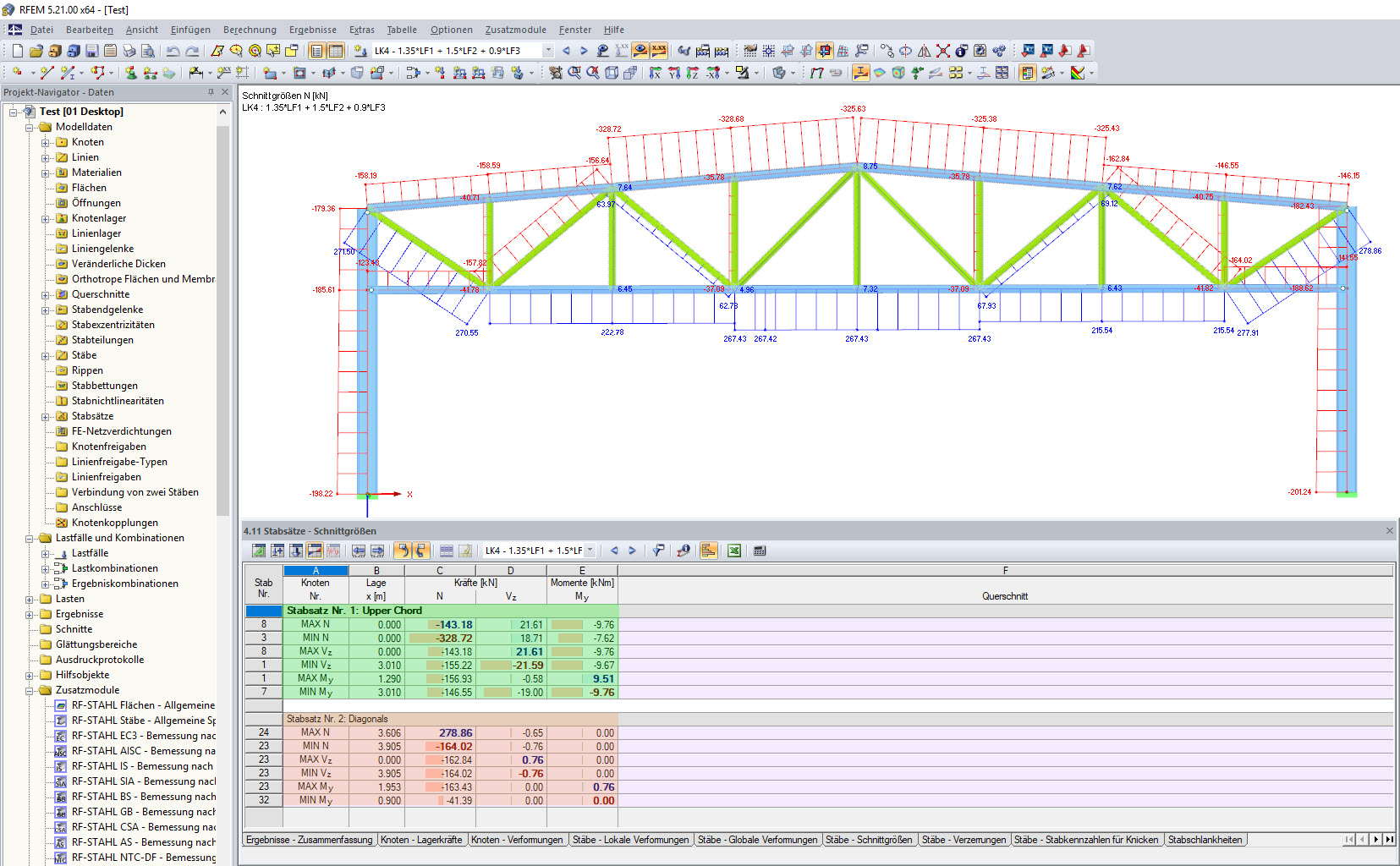Screen dimensions: 1400x866
Task: Open the print preview icon
Action: point(147,51)
